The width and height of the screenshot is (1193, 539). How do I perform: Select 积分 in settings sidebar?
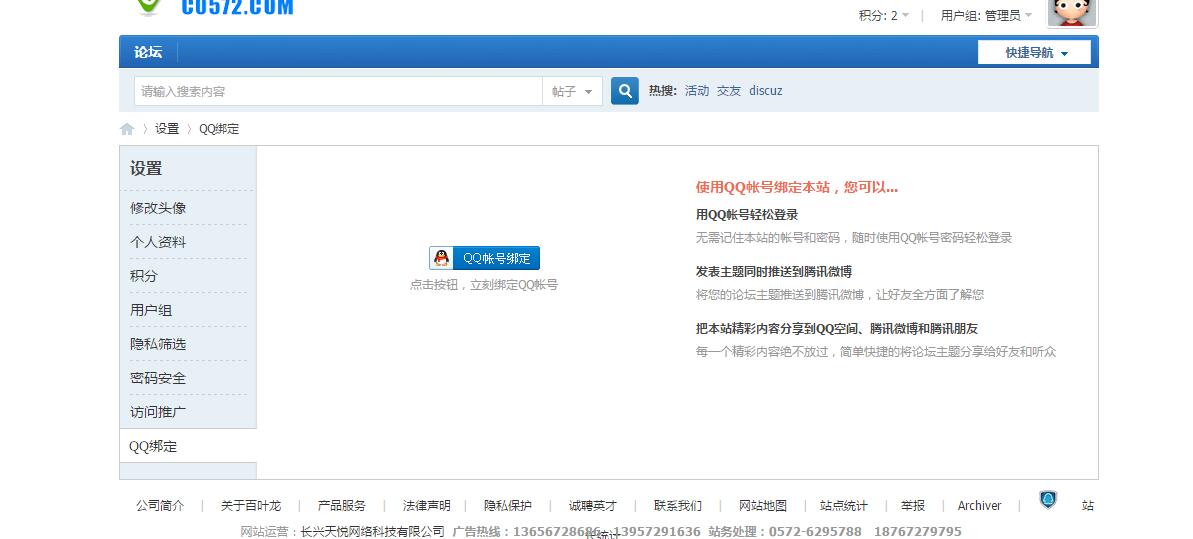144,276
